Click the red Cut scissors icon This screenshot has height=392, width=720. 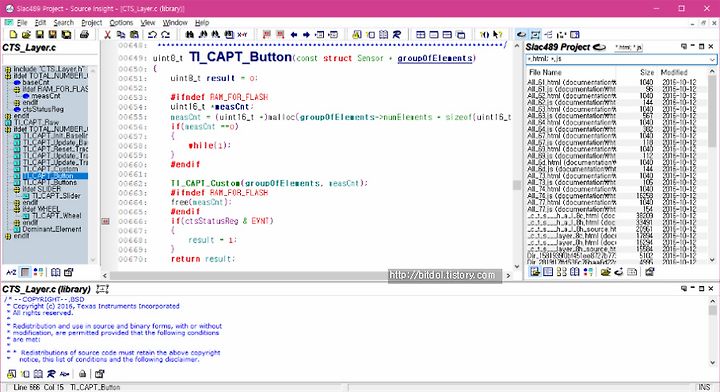pos(107,34)
